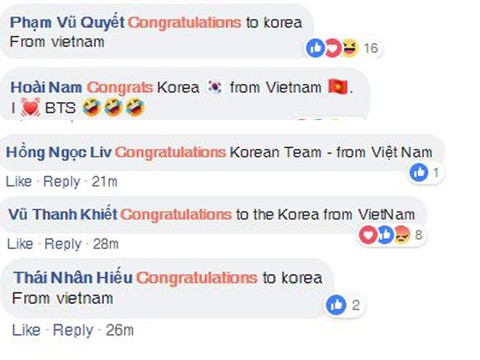Viewport: 480px width, 360px height.
Task: Open Hồng Ngọc Liv's profile link
Action: (x=59, y=153)
